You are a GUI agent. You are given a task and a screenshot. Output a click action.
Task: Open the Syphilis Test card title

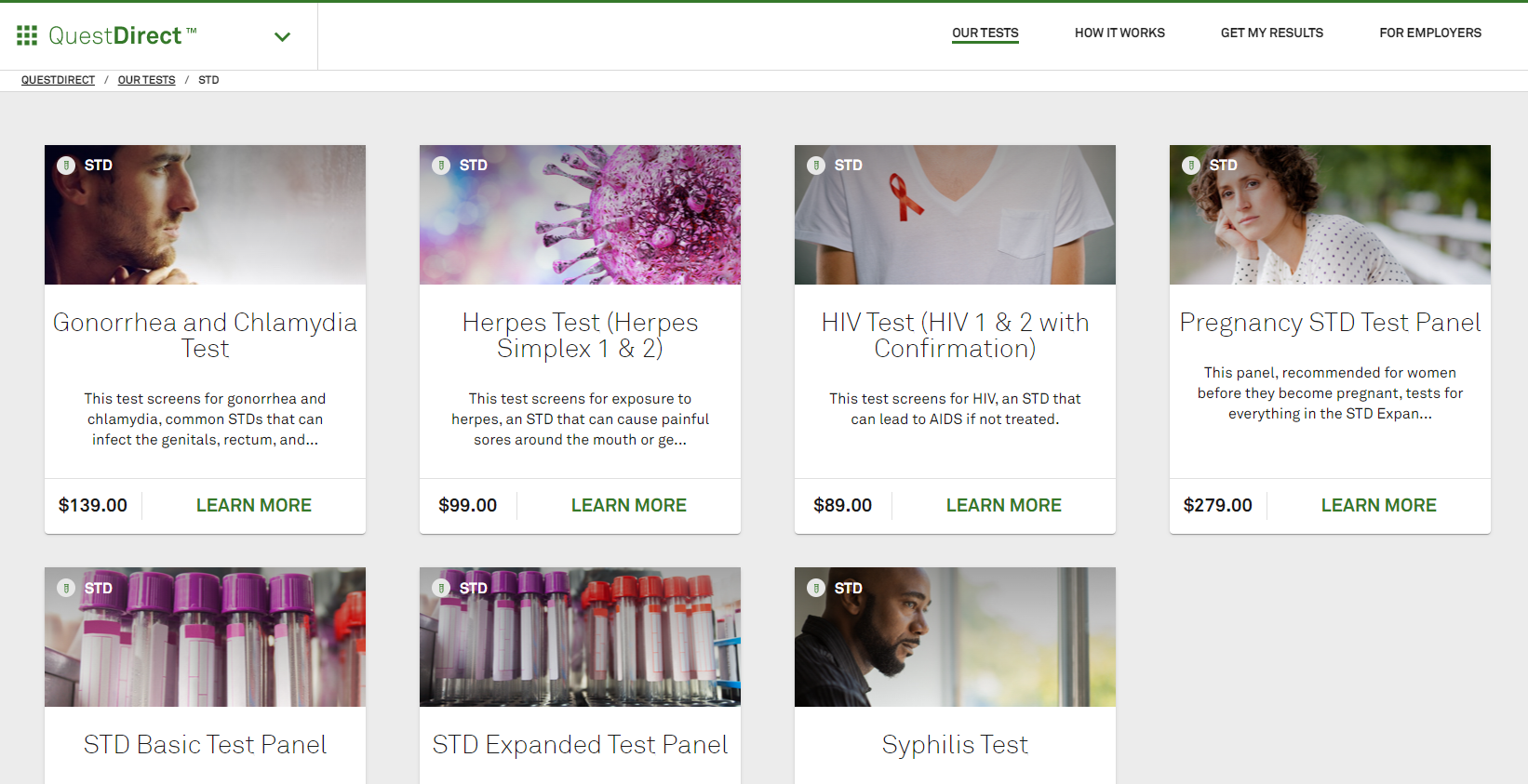[955, 745]
